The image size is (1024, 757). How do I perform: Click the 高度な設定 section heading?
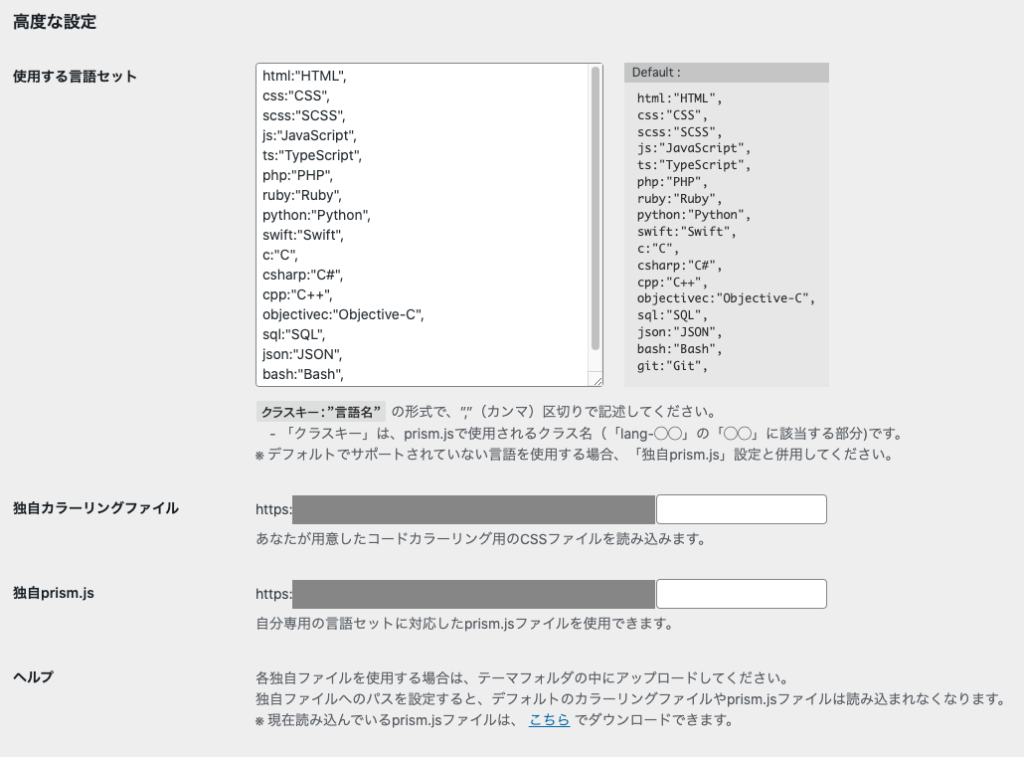(x=54, y=22)
